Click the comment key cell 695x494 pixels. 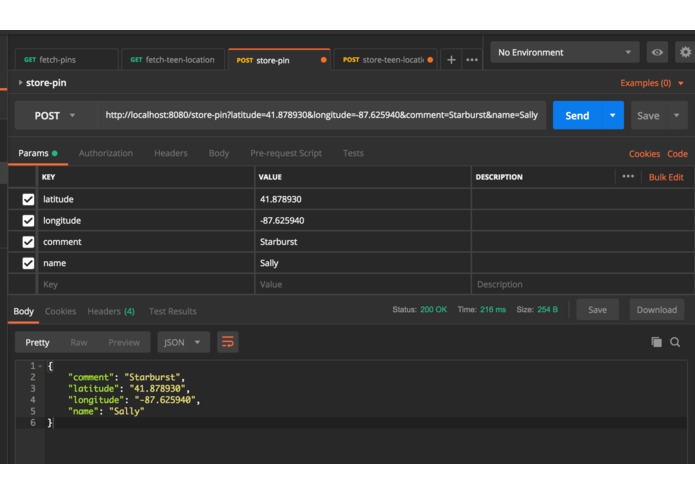tap(146, 242)
